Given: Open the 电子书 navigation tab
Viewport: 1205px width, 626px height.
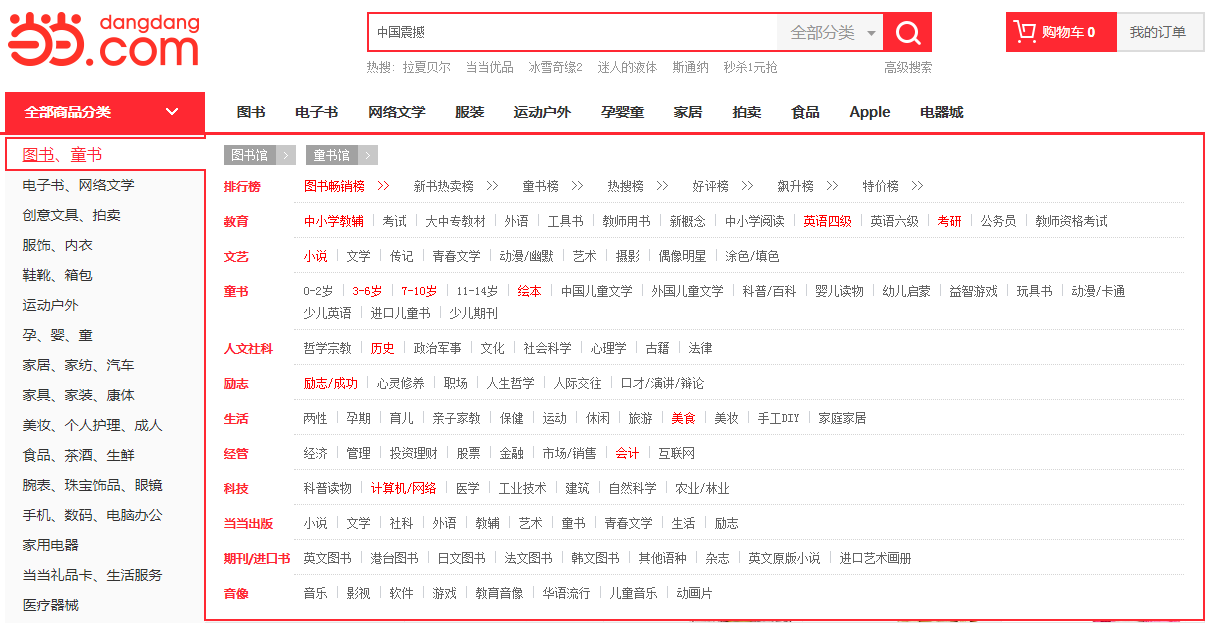Looking at the screenshot, I should [x=316, y=112].
